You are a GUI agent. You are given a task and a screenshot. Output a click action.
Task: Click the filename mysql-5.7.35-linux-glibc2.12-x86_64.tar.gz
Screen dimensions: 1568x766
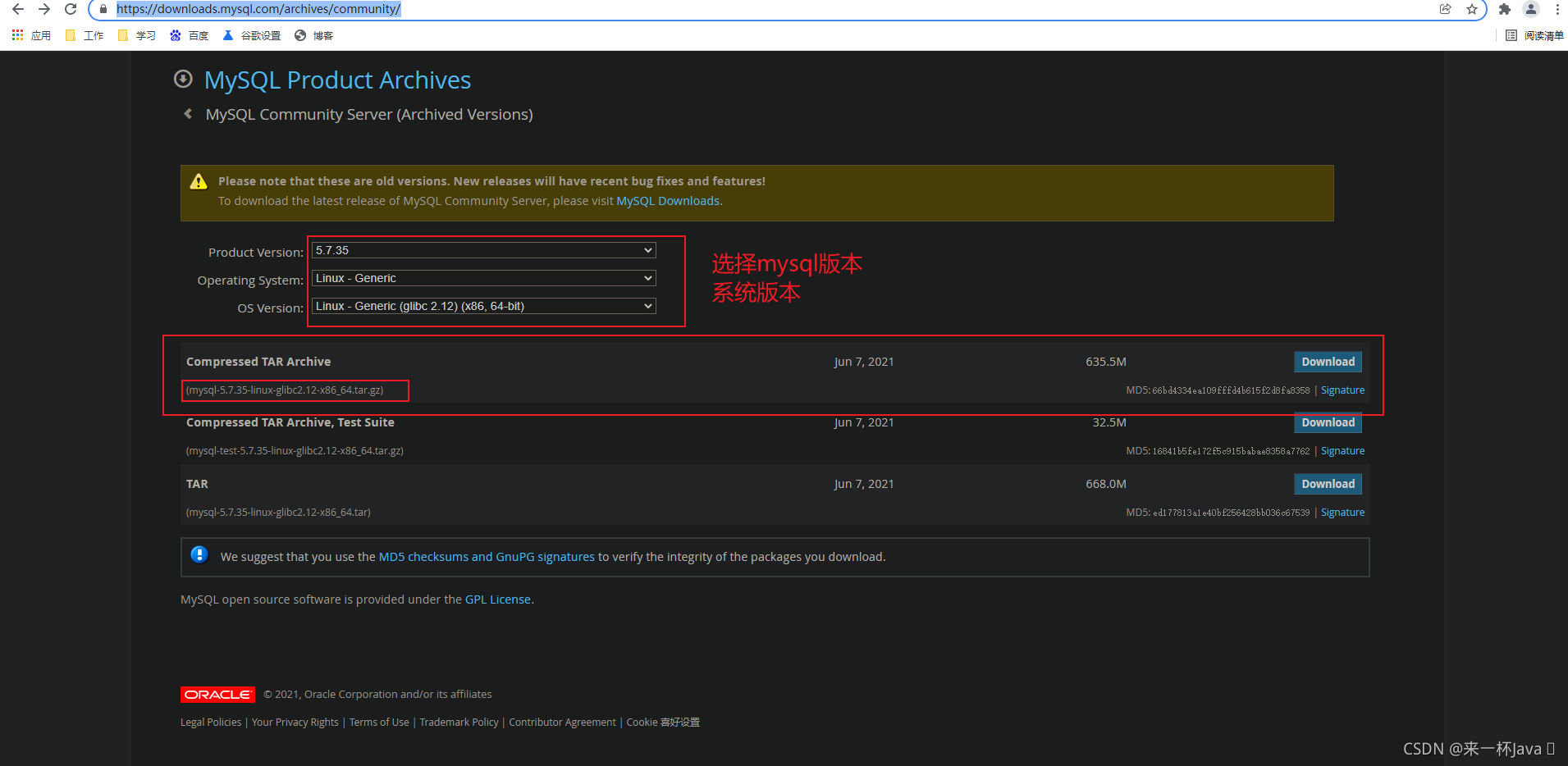point(285,390)
